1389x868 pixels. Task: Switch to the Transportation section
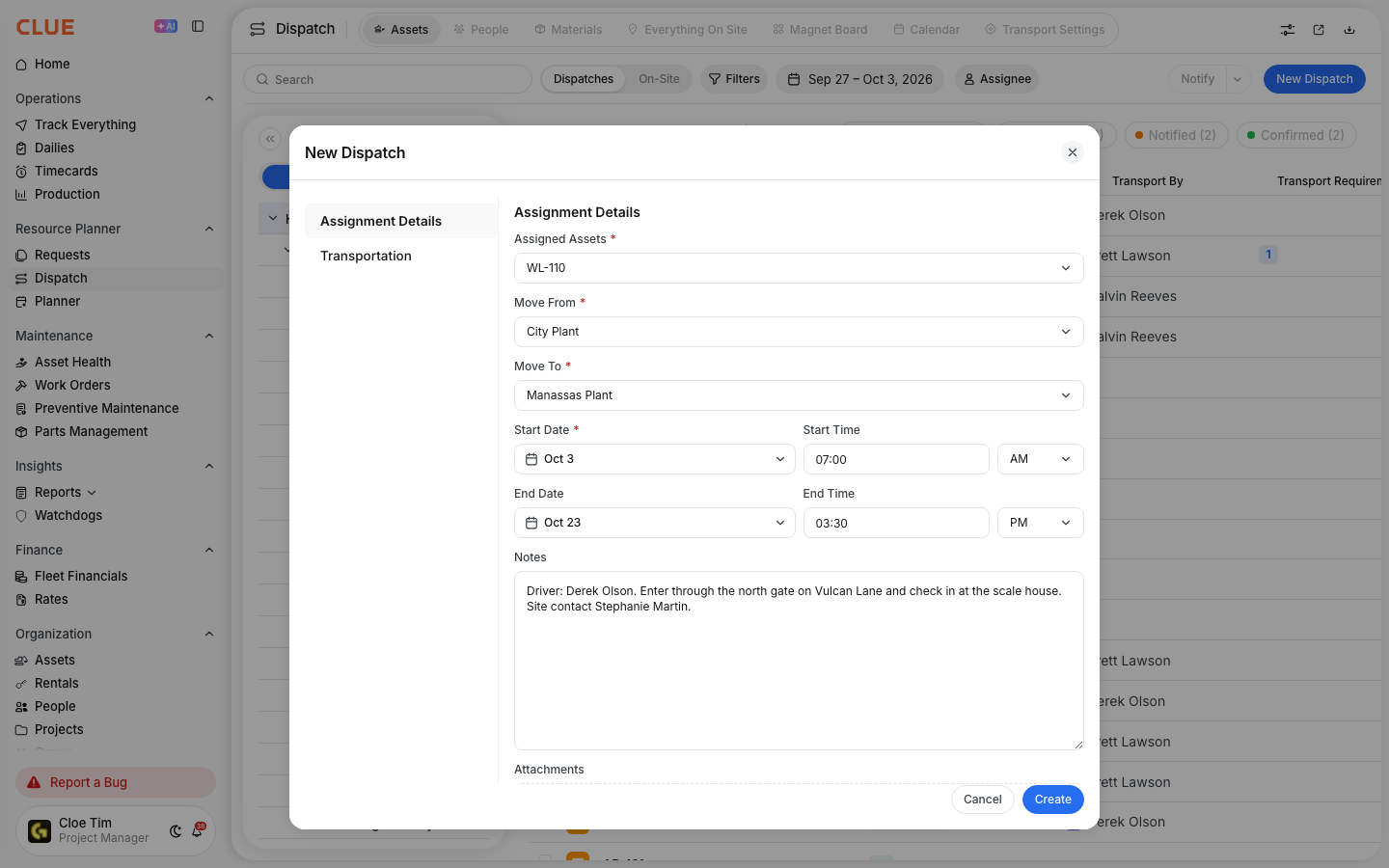pyautogui.click(x=401, y=256)
